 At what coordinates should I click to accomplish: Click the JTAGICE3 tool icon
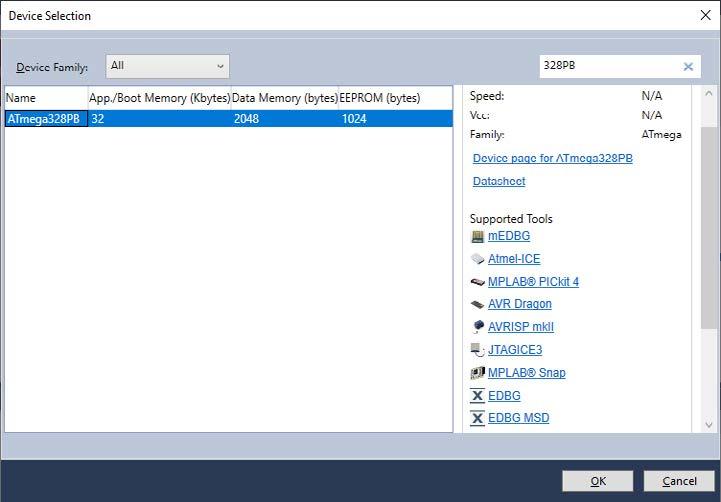click(x=477, y=350)
